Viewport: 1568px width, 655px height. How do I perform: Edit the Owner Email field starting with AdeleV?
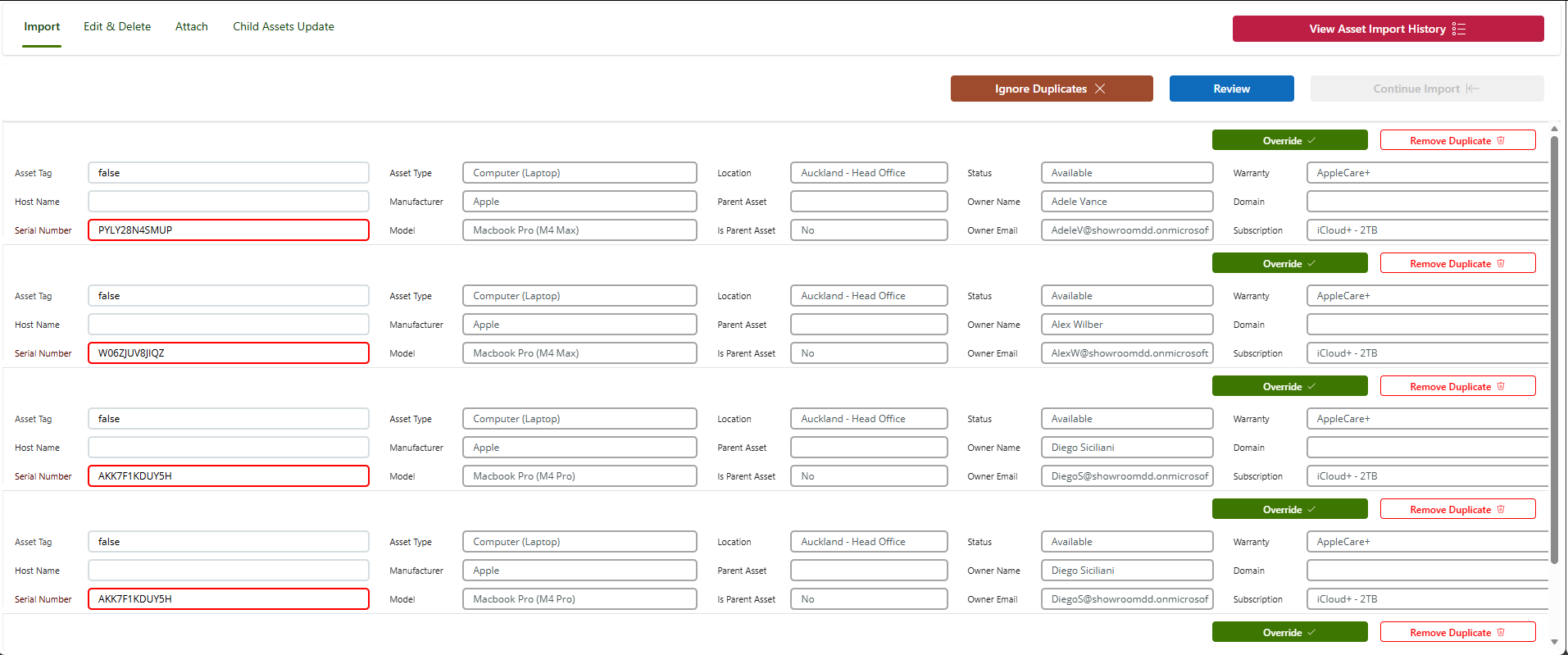click(1127, 230)
